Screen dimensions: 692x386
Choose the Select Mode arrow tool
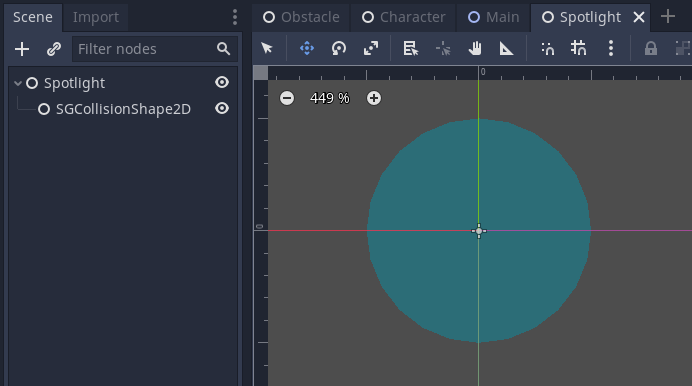pyautogui.click(x=267, y=48)
